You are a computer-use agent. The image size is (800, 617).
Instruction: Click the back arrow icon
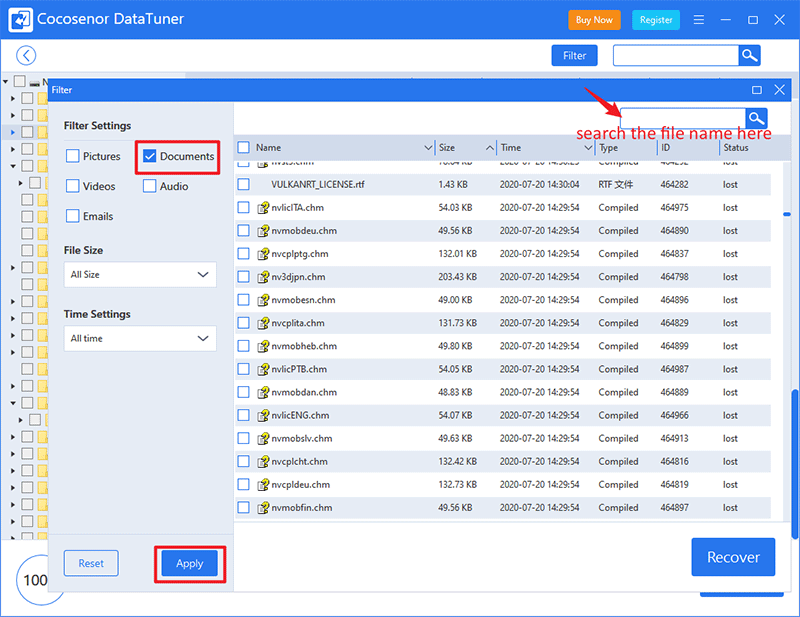26,56
